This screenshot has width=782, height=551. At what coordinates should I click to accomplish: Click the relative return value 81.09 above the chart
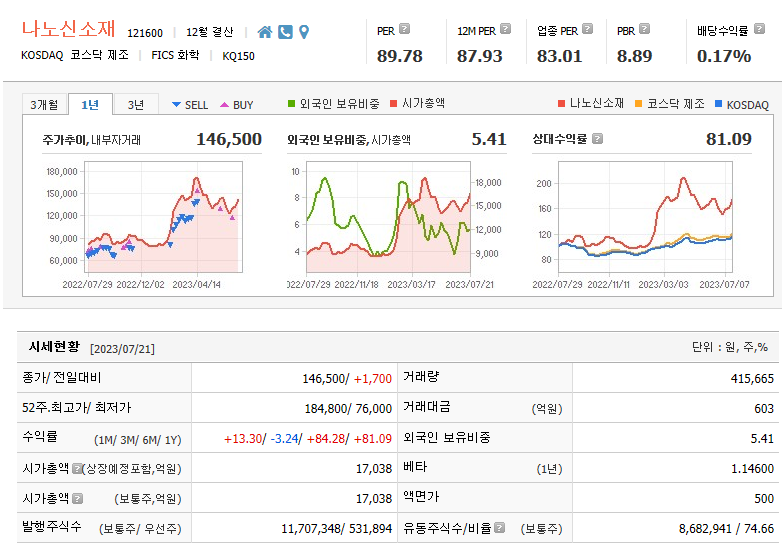(x=729, y=139)
